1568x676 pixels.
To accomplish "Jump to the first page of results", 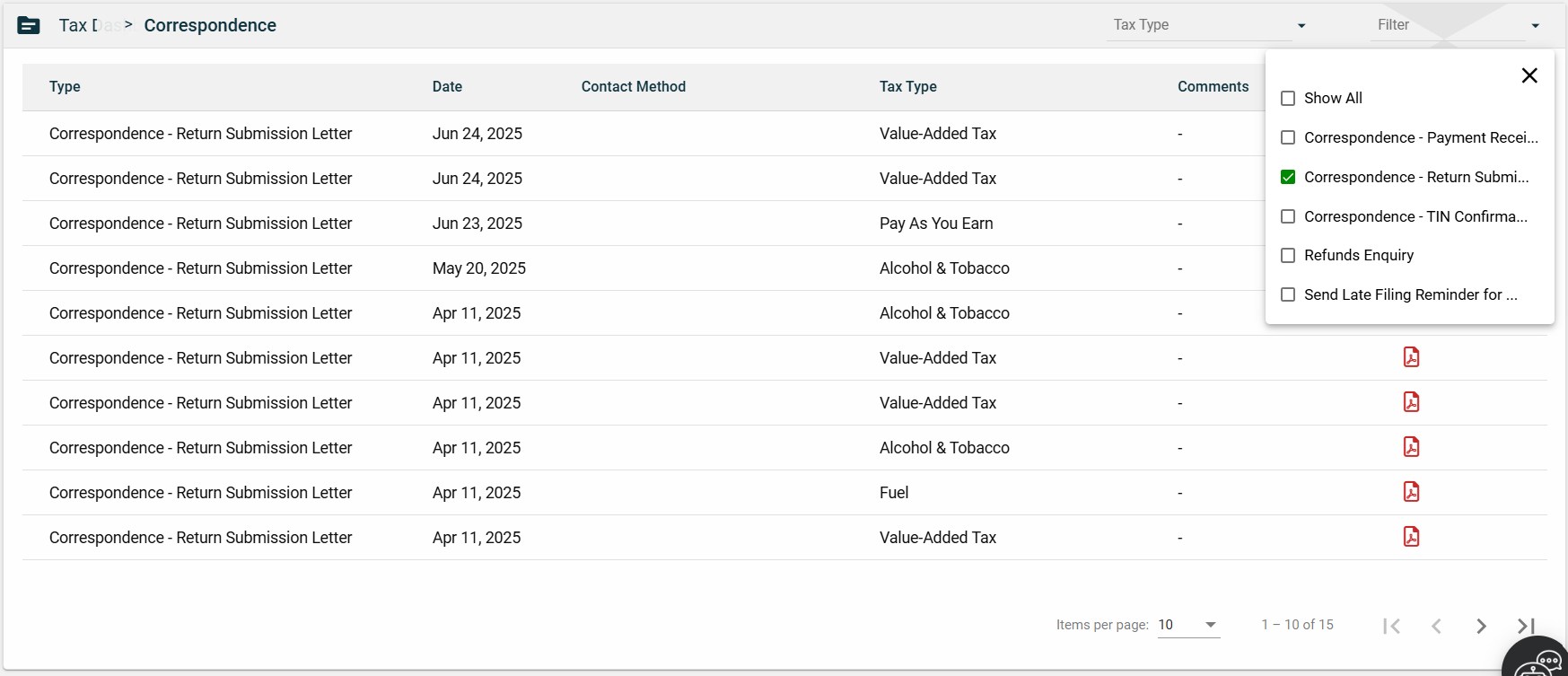I will (1391, 626).
